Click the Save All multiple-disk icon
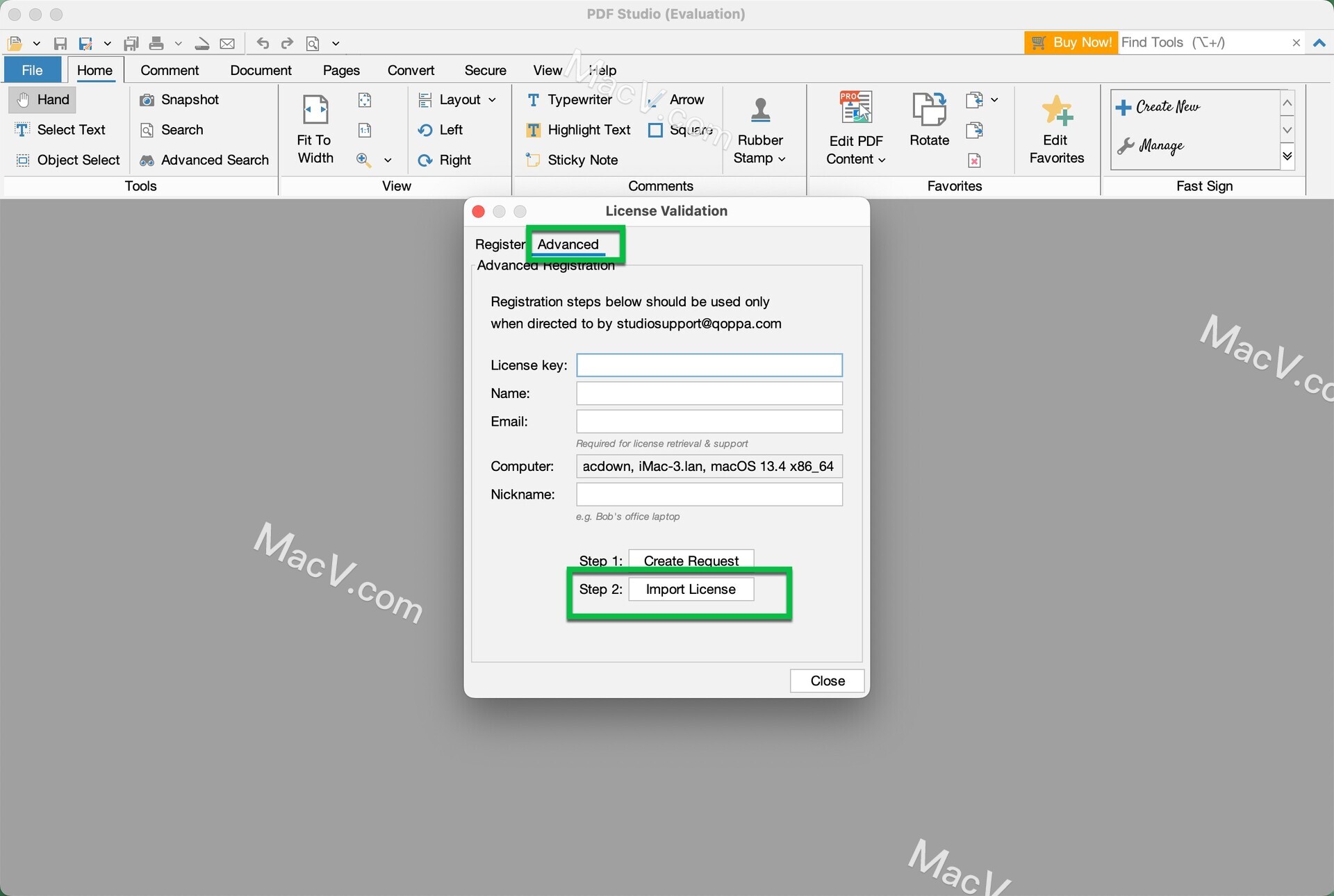The image size is (1334, 896). (131, 43)
